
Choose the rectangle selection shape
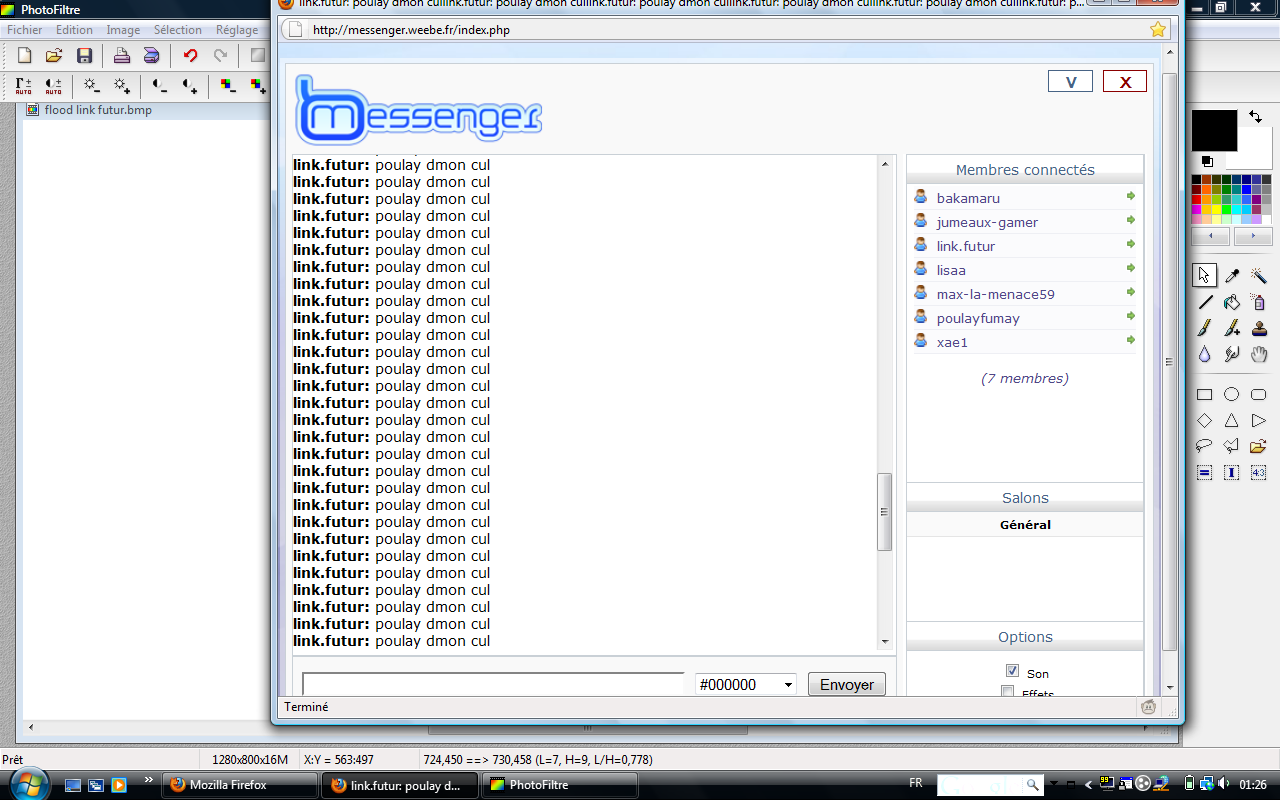tap(1205, 395)
